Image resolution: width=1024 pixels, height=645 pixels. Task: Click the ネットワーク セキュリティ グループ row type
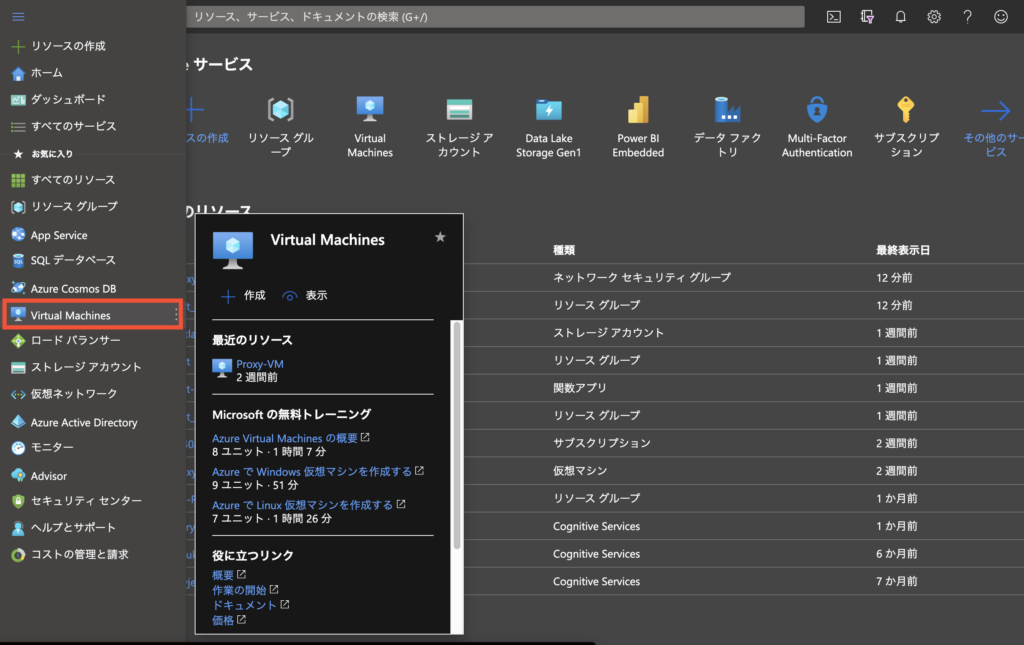[x=642, y=277]
